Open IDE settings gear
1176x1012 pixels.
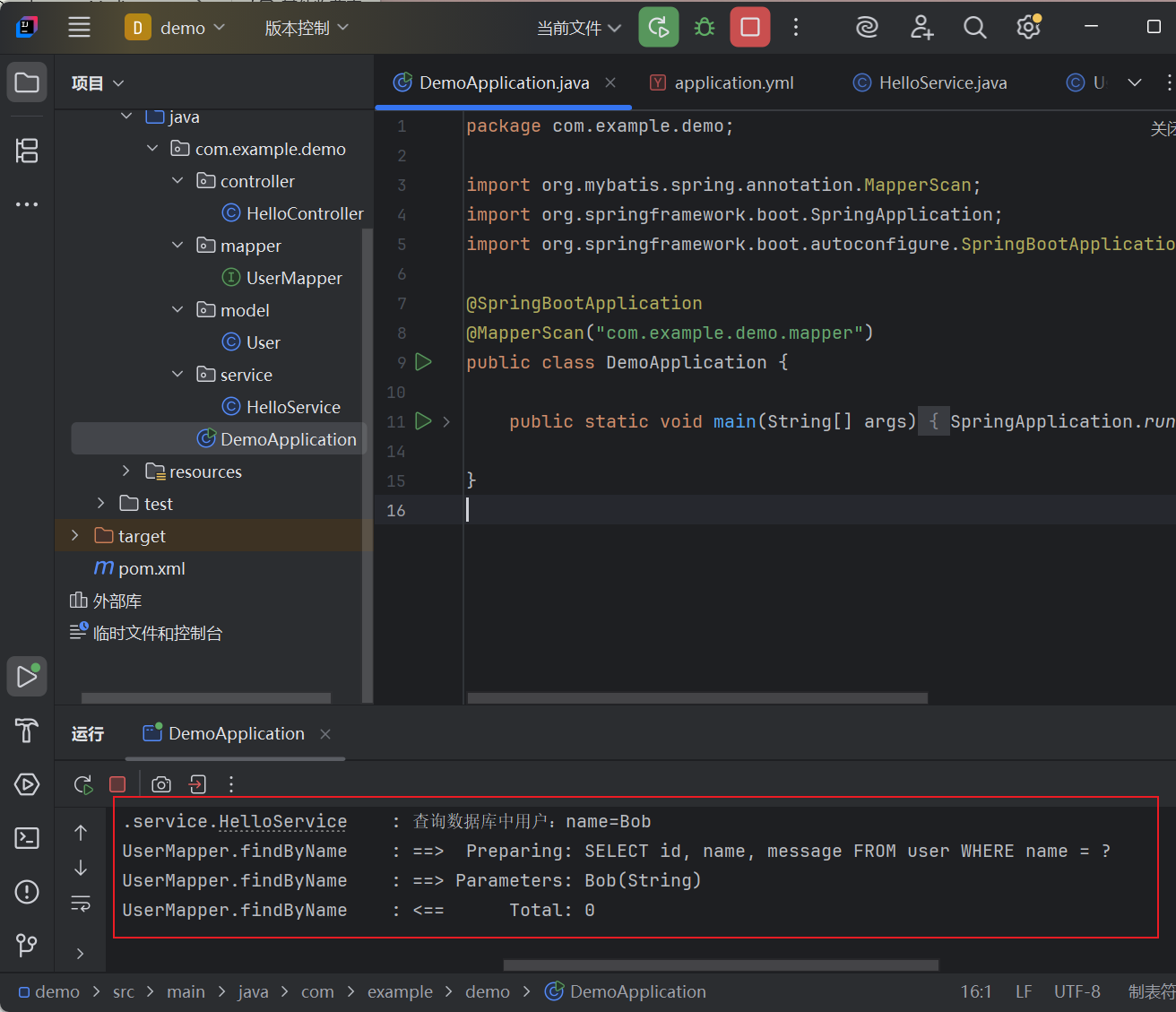tap(1029, 28)
